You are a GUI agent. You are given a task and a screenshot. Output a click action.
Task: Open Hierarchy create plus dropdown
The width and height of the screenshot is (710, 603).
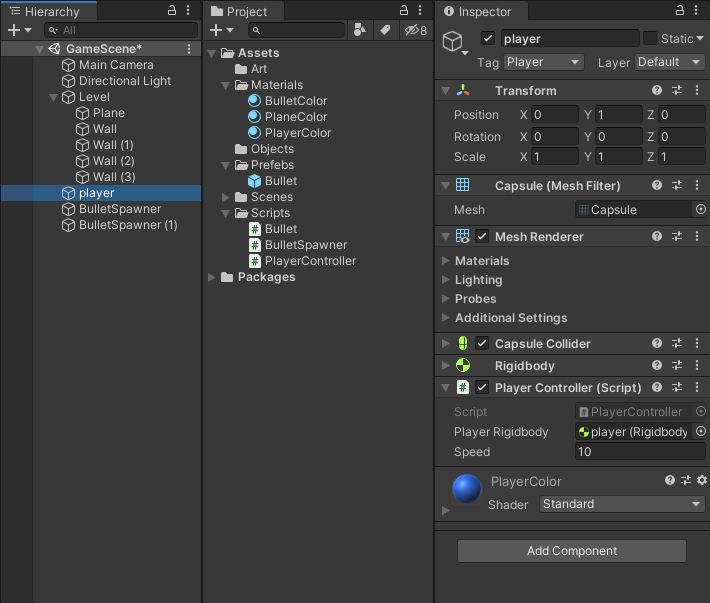19,30
